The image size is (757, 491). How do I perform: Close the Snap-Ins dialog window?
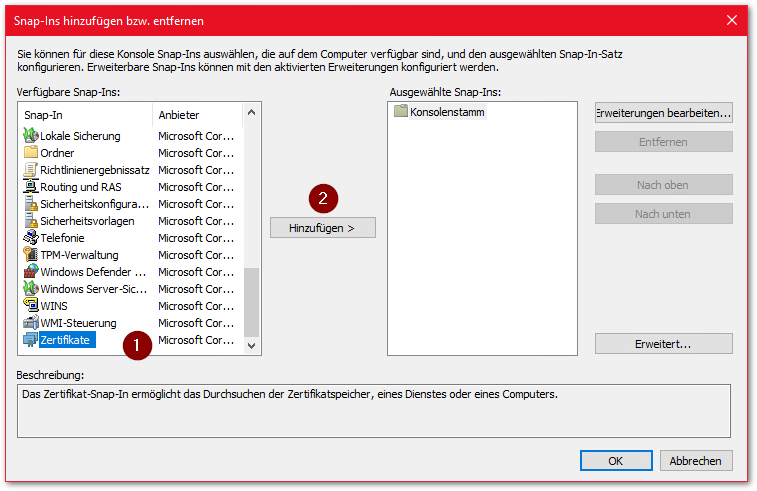731,16
